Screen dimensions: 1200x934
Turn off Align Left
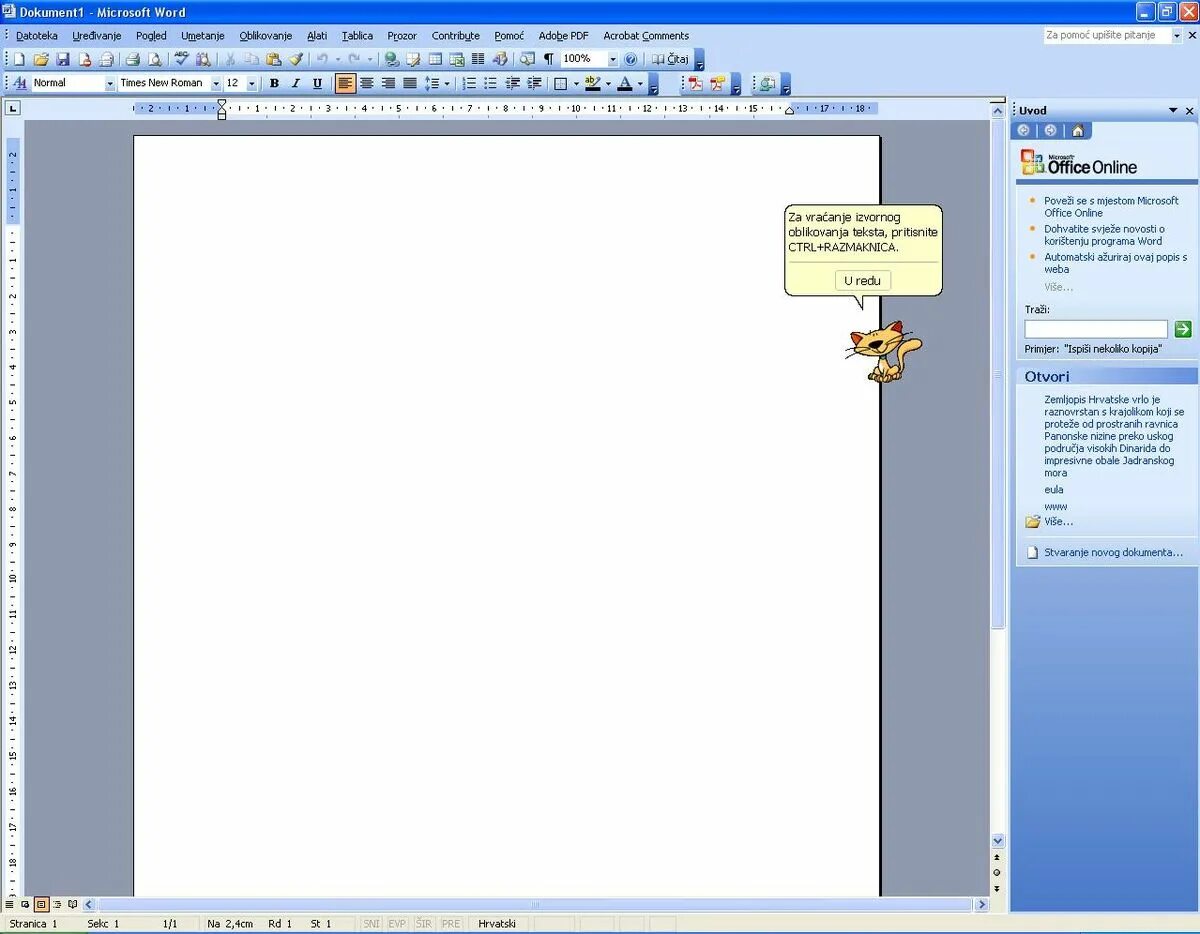tap(345, 83)
